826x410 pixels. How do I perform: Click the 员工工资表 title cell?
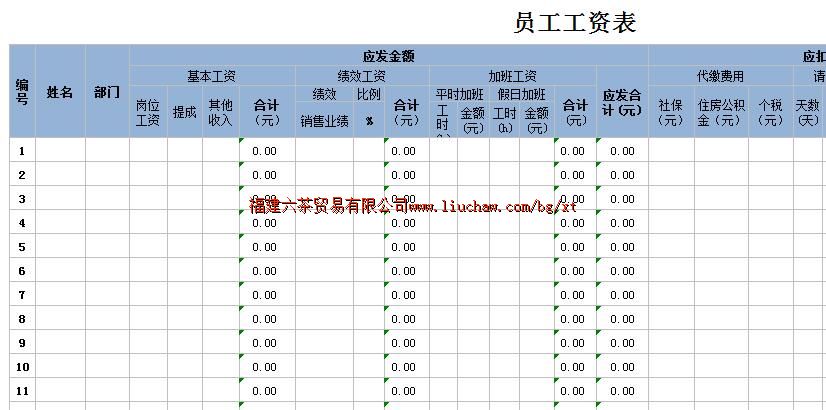tap(574, 23)
